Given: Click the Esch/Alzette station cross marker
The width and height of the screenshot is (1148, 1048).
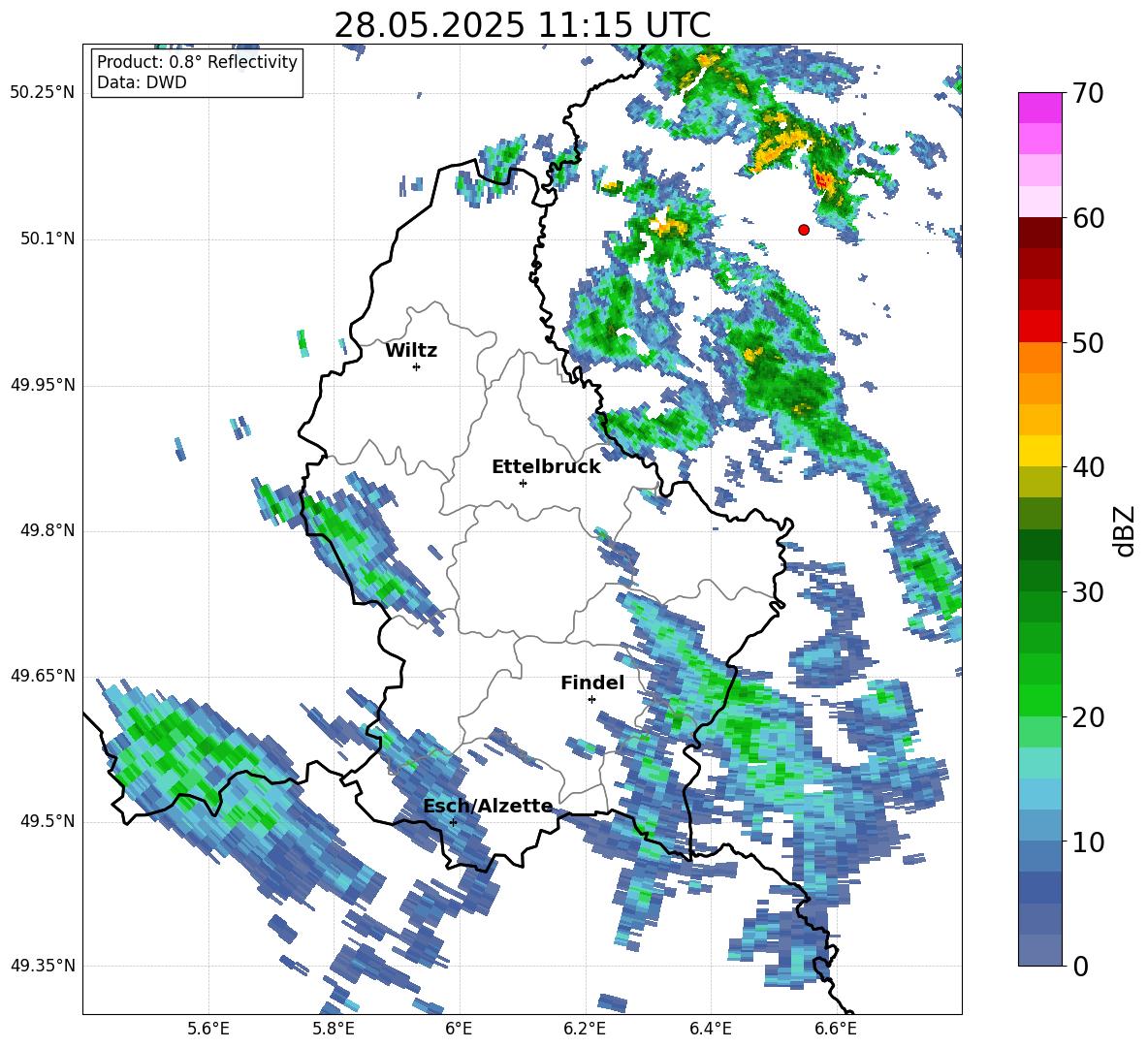Looking at the screenshot, I should click(453, 822).
